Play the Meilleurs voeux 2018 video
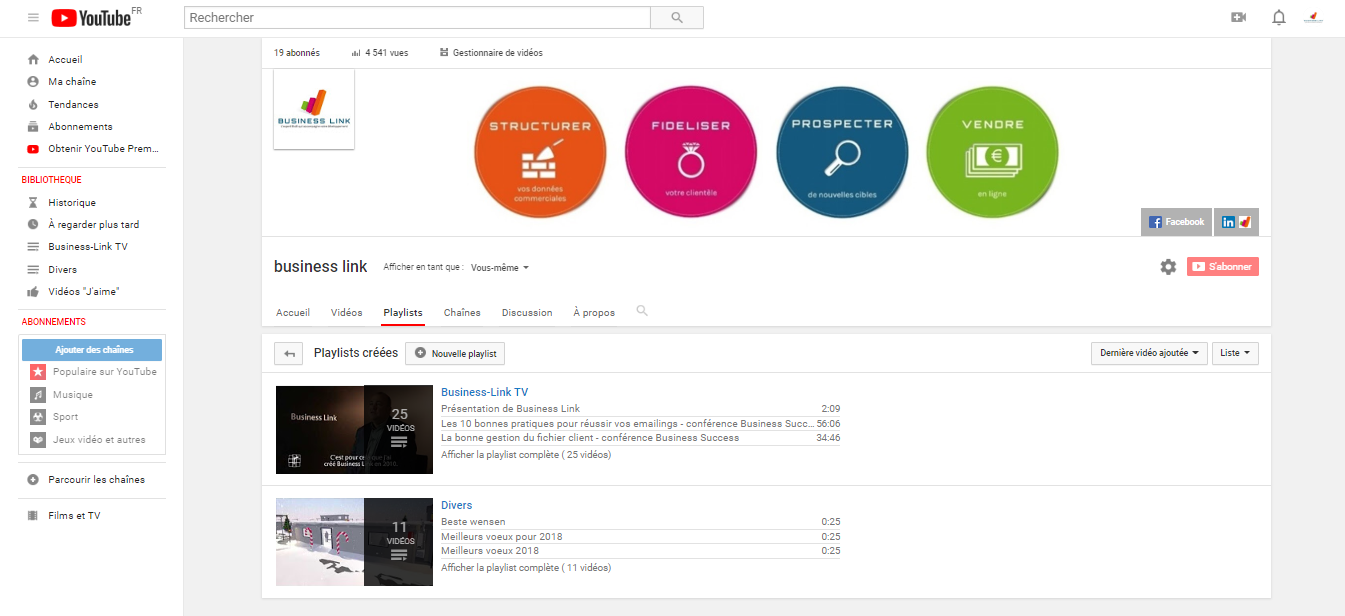This screenshot has width=1345, height=616. 490,551
